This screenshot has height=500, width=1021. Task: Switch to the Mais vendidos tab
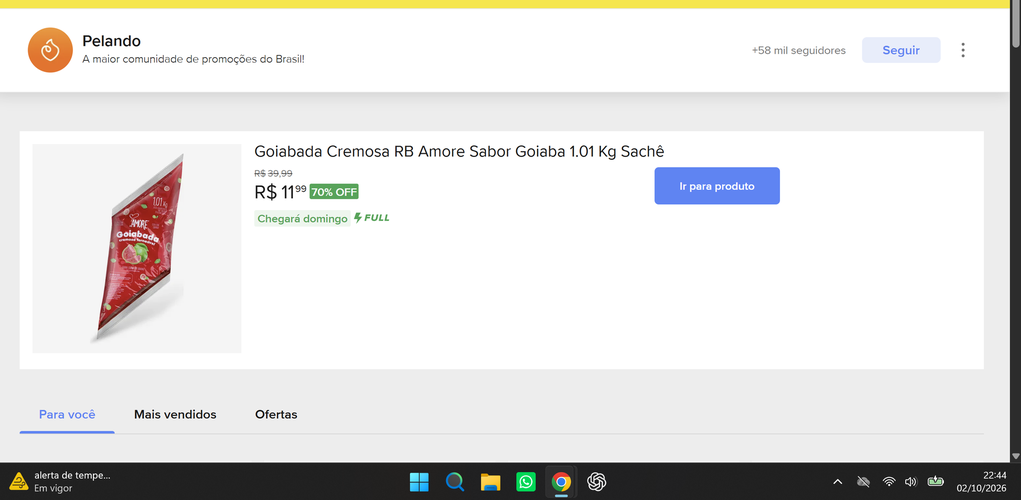pyautogui.click(x=175, y=415)
